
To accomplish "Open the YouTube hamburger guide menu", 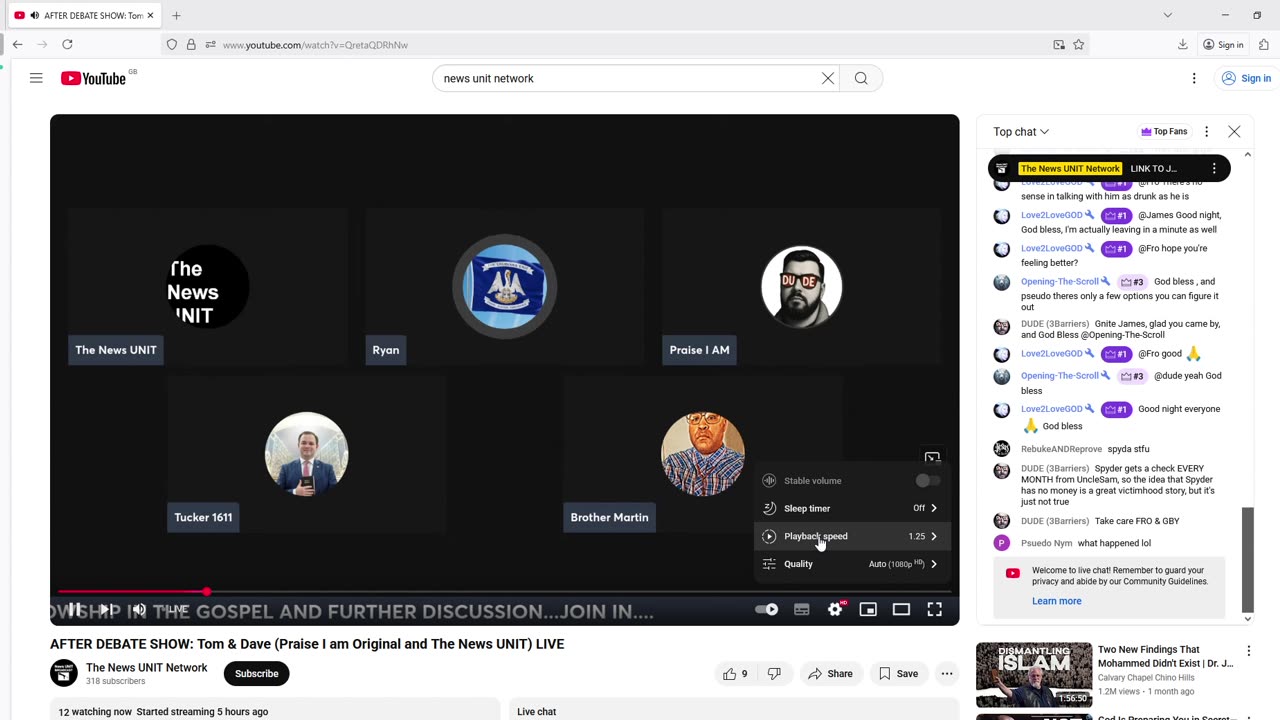I will click(x=36, y=78).
